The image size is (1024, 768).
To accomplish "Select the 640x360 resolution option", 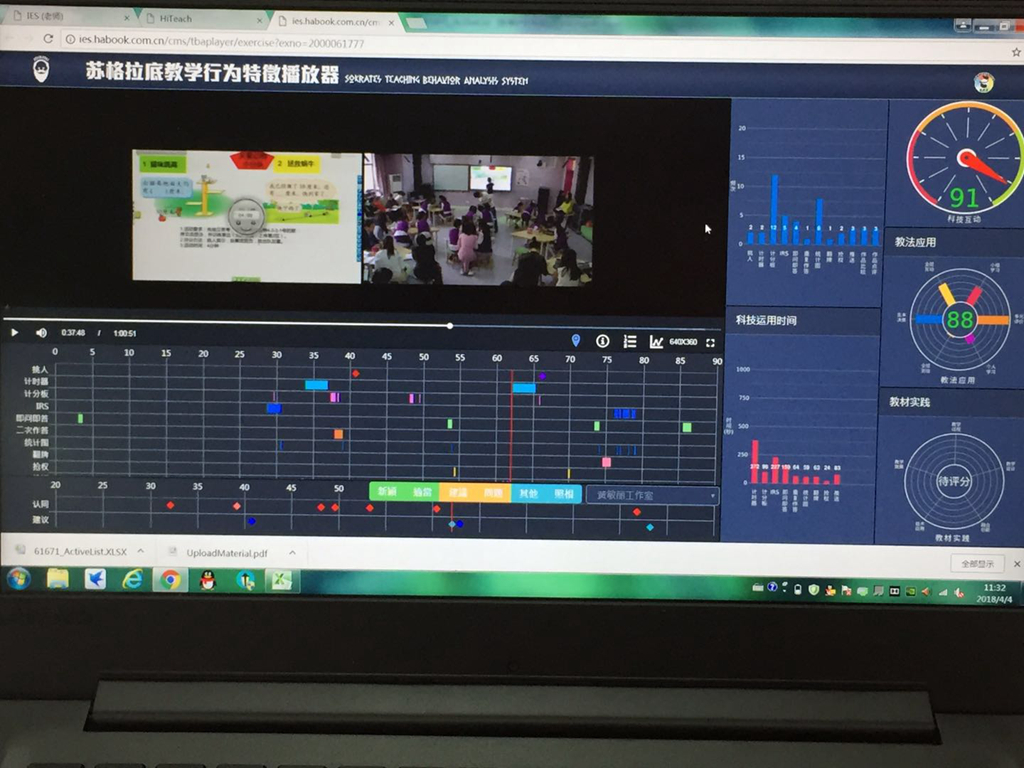I will [683, 342].
